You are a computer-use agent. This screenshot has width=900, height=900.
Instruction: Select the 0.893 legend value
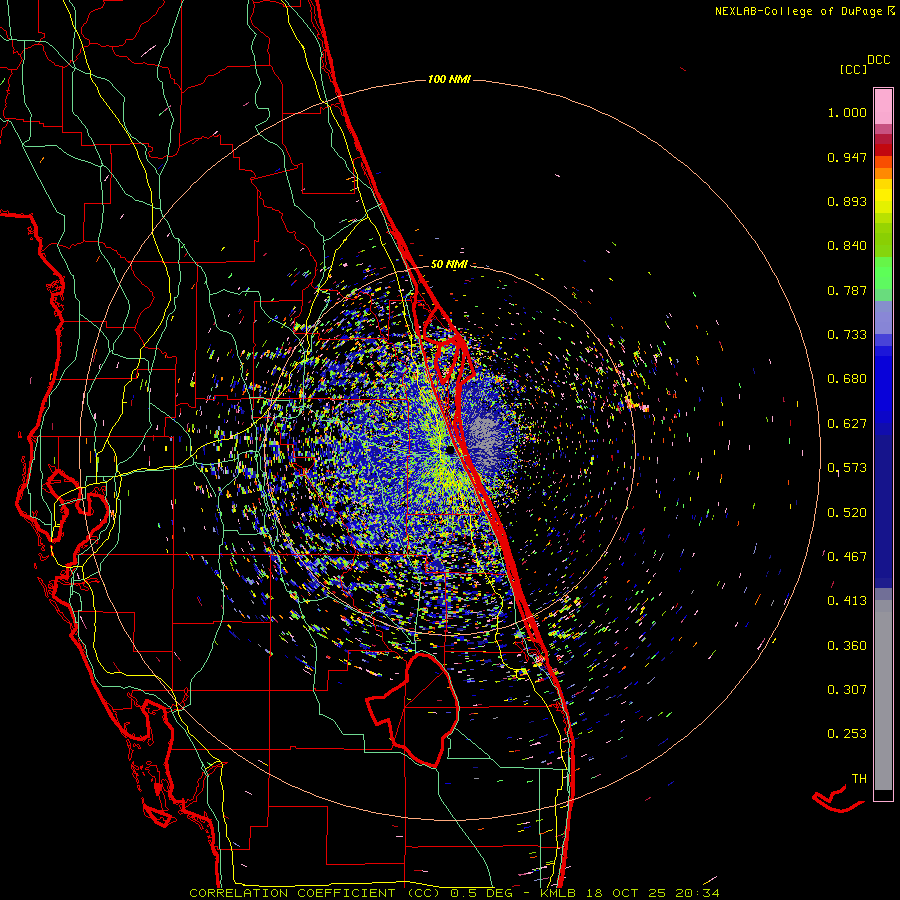click(x=847, y=201)
